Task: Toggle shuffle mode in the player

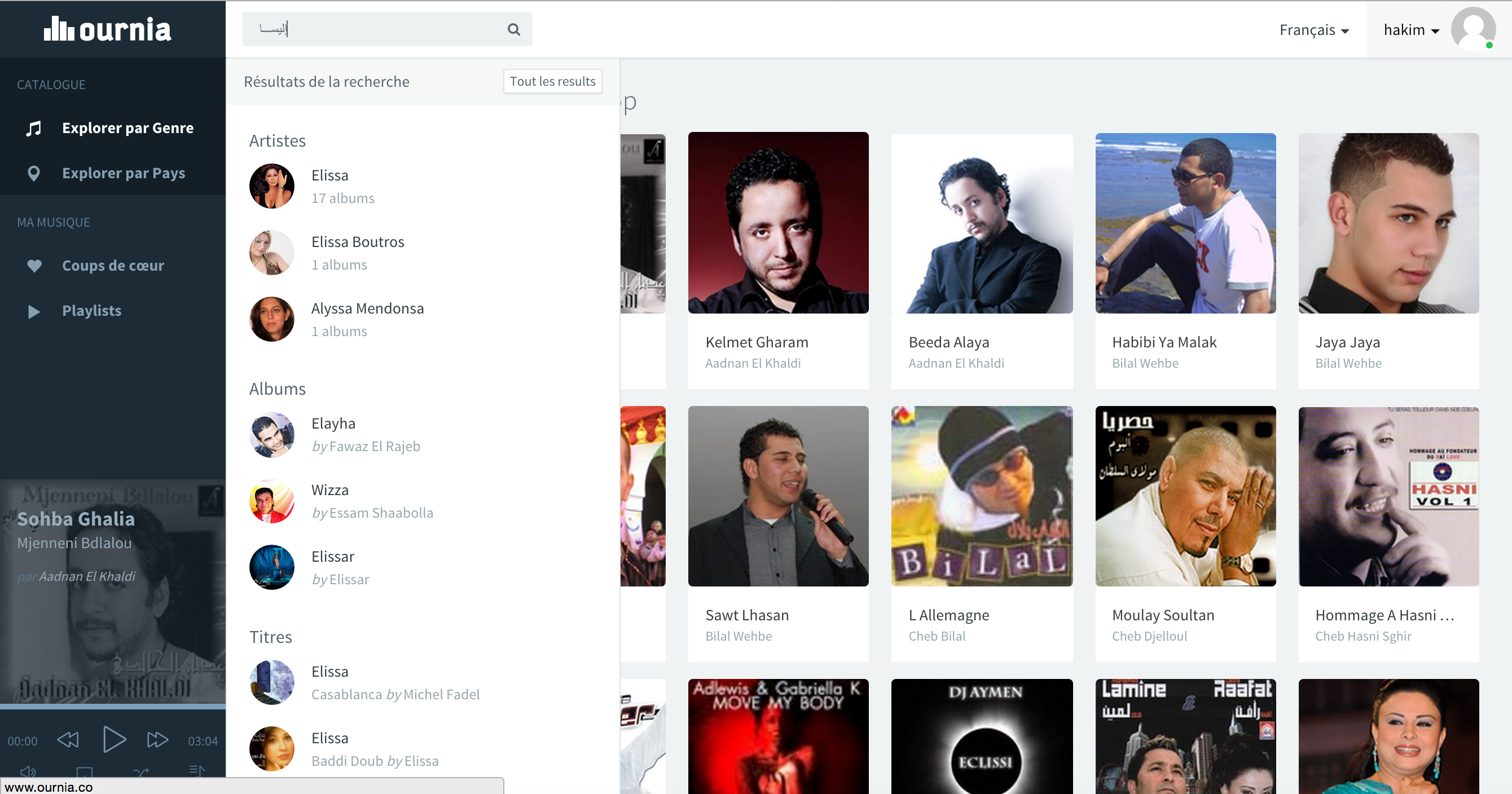Action: click(x=141, y=771)
